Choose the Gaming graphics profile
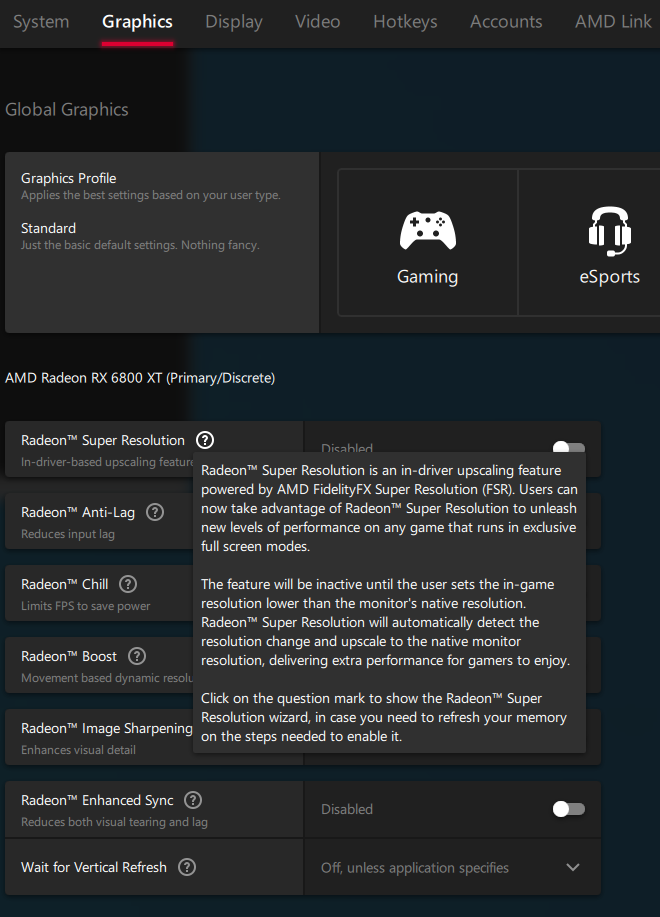The width and height of the screenshot is (660, 917). click(428, 243)
